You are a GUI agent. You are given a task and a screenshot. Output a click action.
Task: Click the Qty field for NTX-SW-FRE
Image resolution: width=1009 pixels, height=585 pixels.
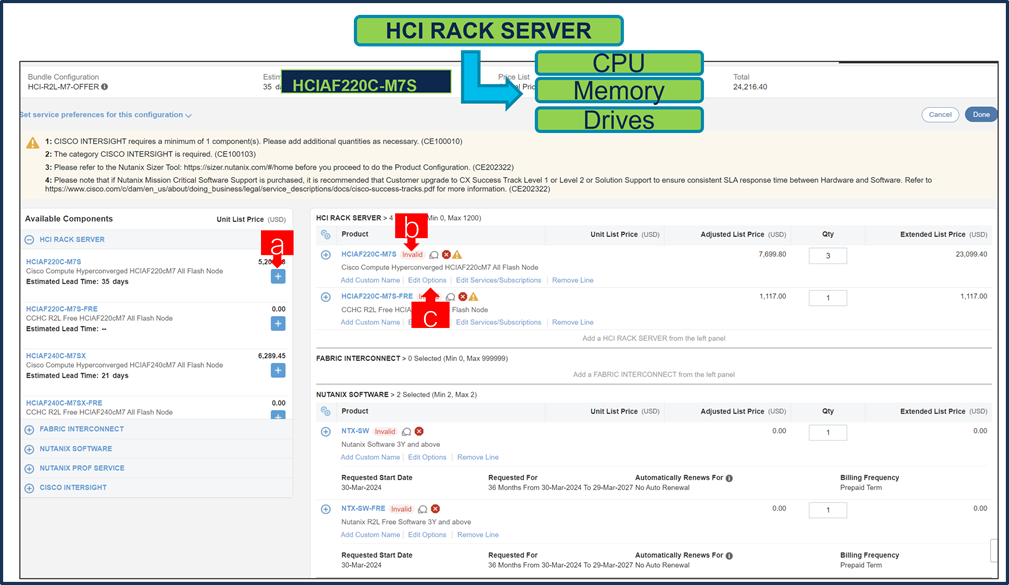pyautogui.click(x=828, y=510)
